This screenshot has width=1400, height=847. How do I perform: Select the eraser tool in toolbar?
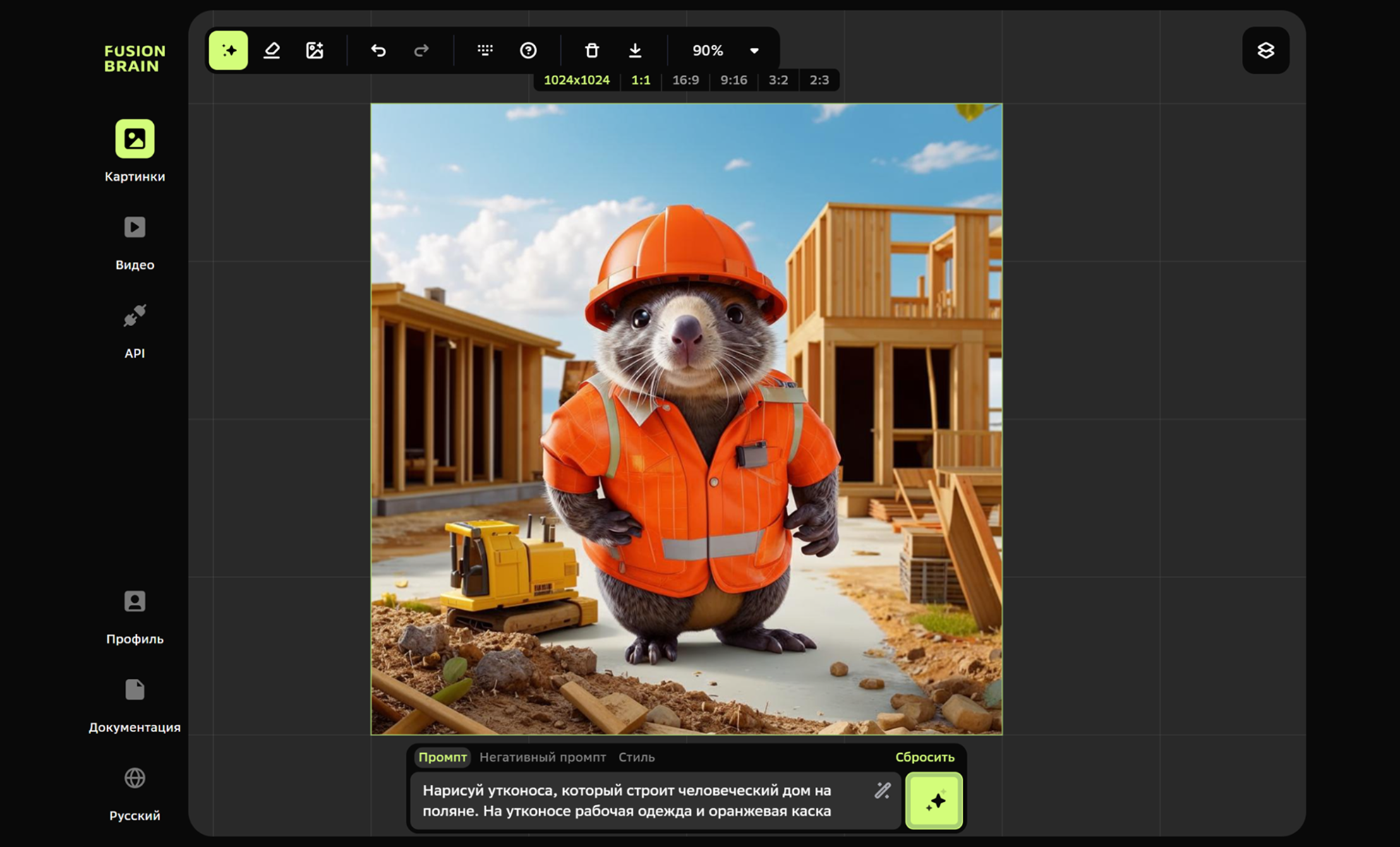click(x=272, y=50)
